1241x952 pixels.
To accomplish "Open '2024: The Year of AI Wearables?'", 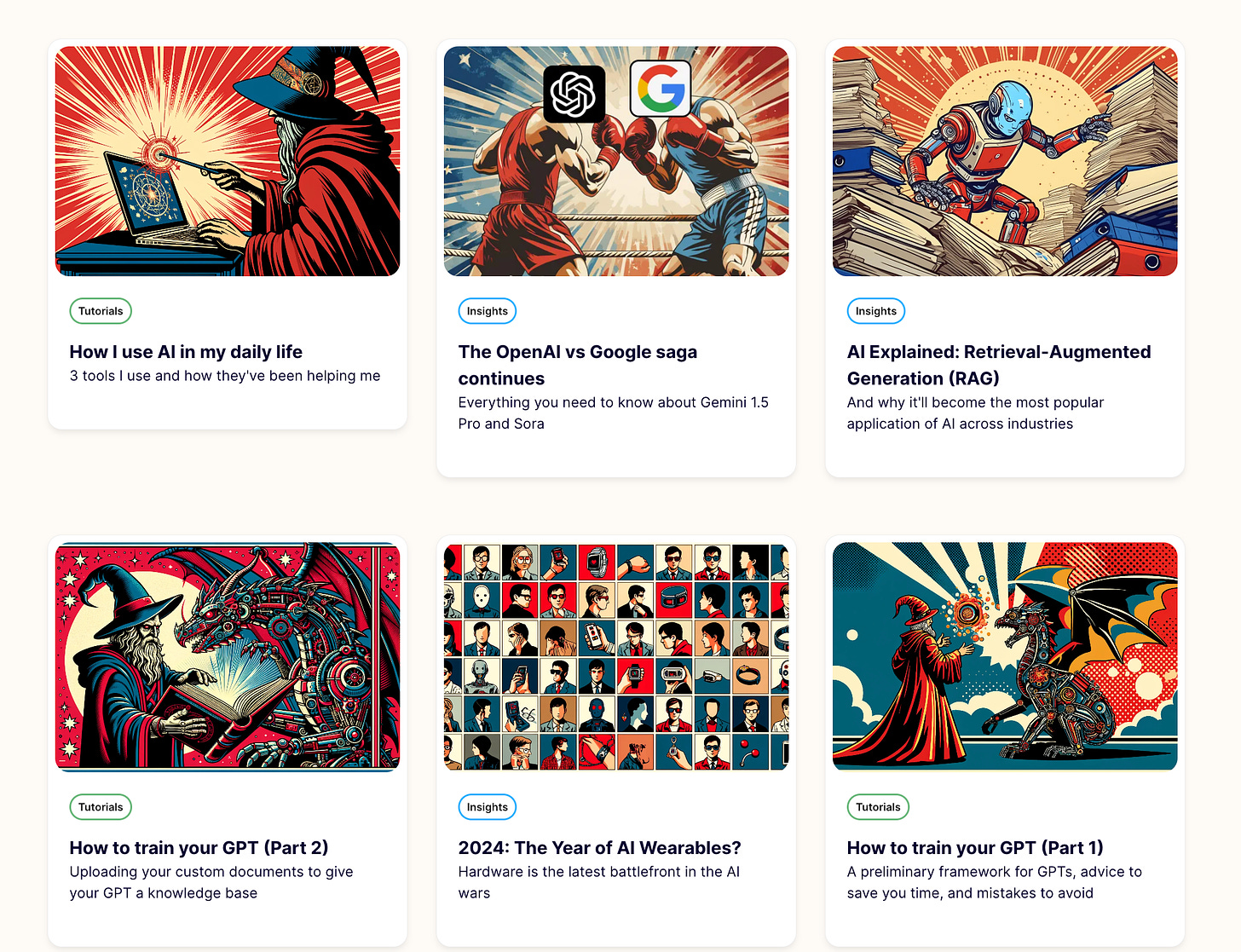I will [x=600, y=848].
